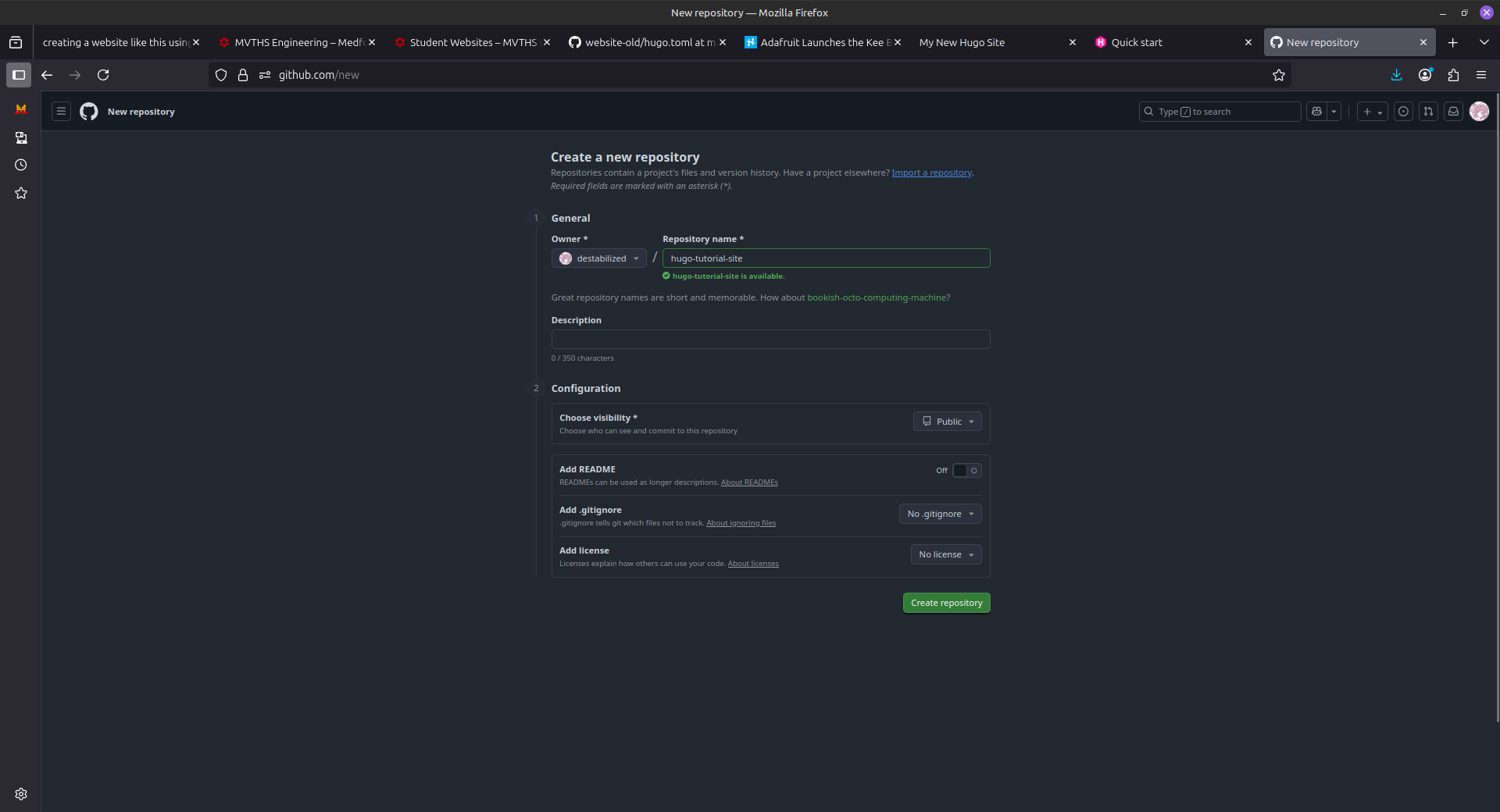Open the Issues icon in header
The width and height of the screenshot is (1500, 812).
(1403, 112)
